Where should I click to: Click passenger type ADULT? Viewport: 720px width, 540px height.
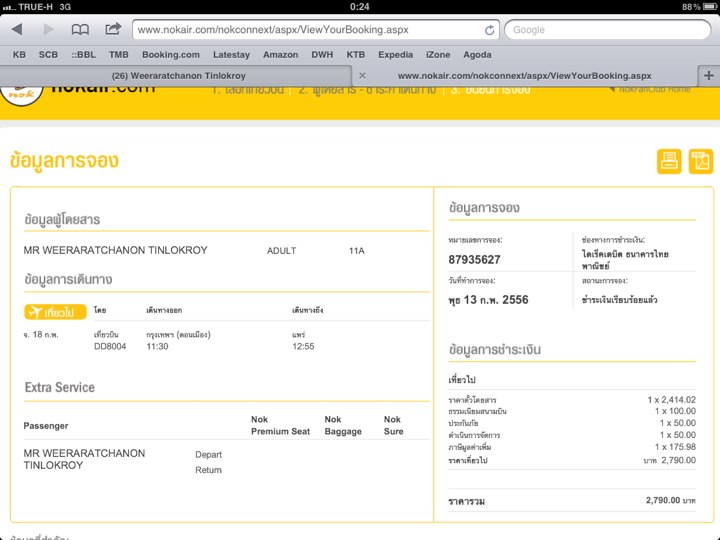281,251
